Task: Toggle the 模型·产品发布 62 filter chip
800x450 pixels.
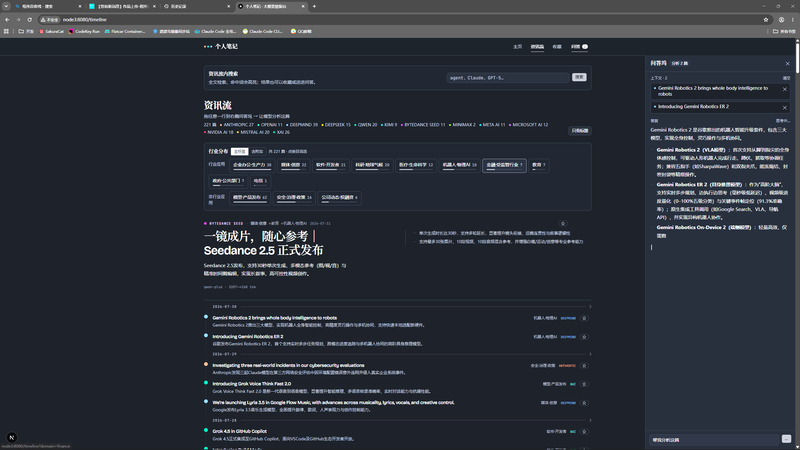Action: coord(250,197)
